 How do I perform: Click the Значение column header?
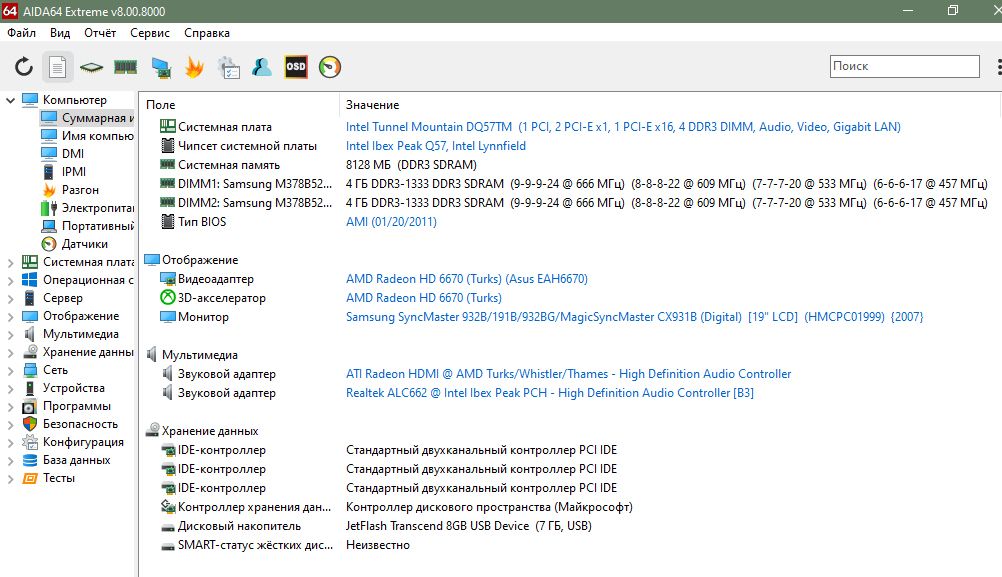pyautogui.click(x=373, y=105)
